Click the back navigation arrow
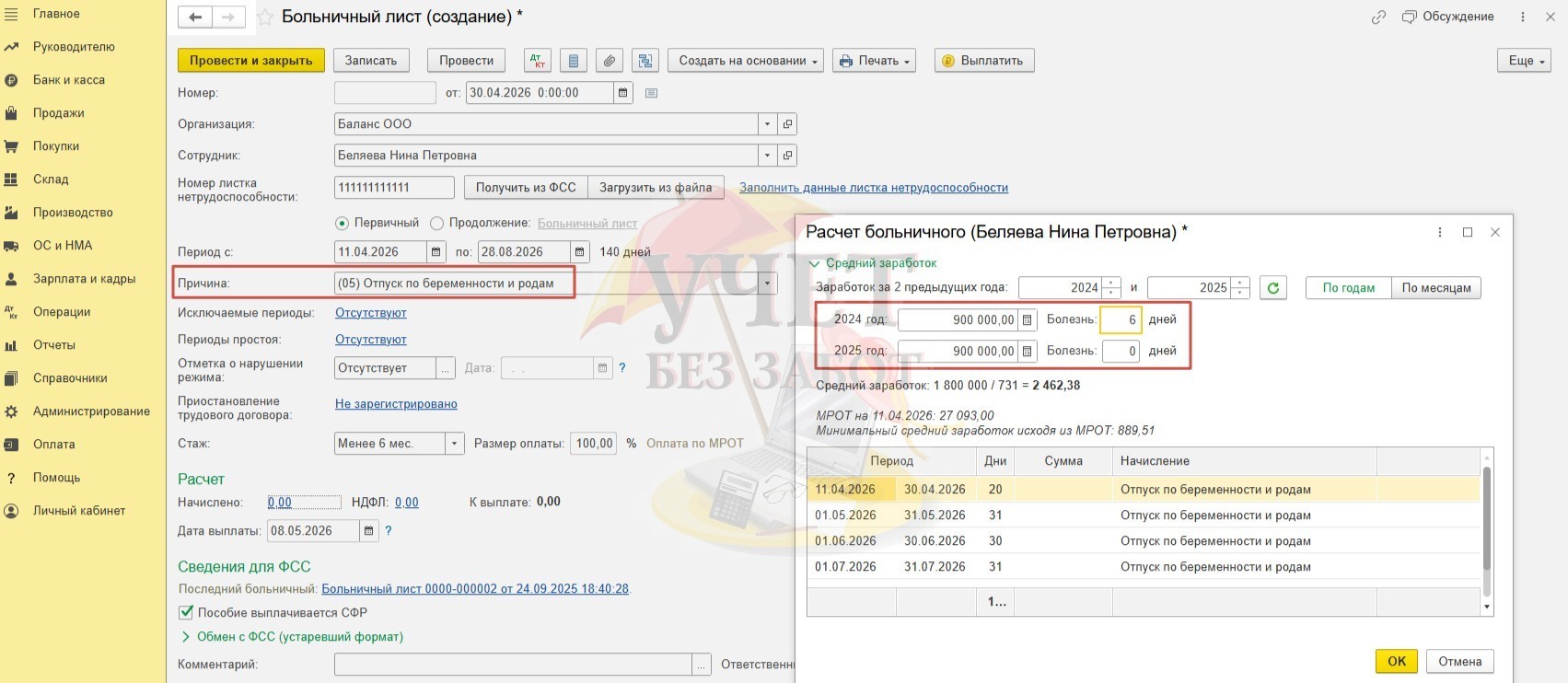 point(194,17)
